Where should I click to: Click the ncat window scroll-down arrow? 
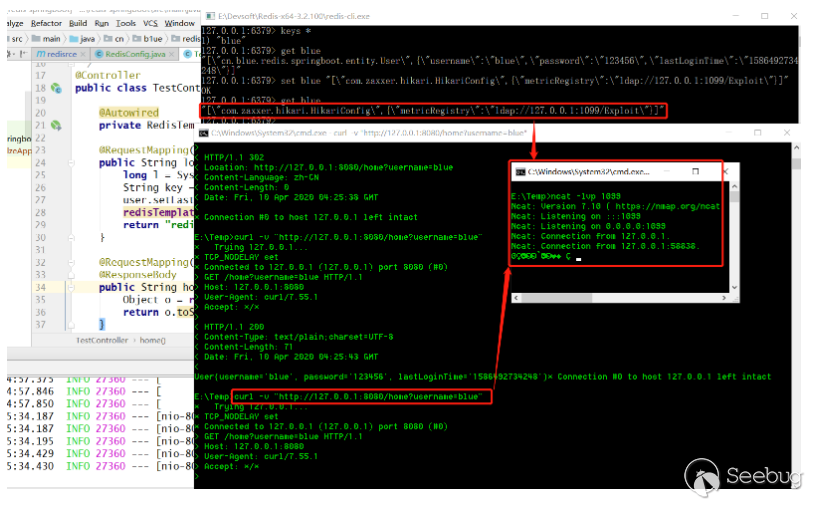[735, 288]
